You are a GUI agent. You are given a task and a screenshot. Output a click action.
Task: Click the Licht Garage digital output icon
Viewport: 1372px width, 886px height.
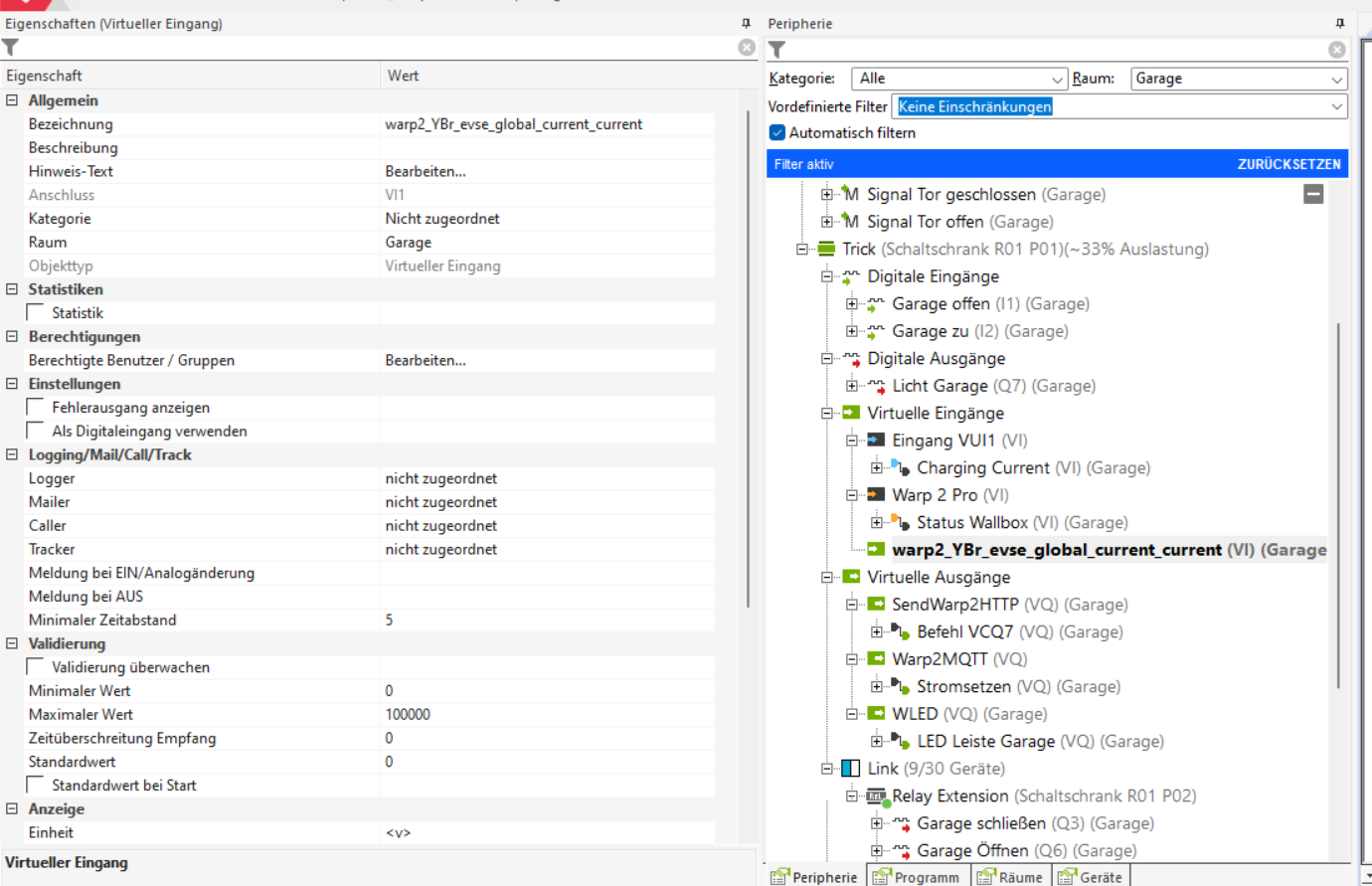[x=876, y=386]
